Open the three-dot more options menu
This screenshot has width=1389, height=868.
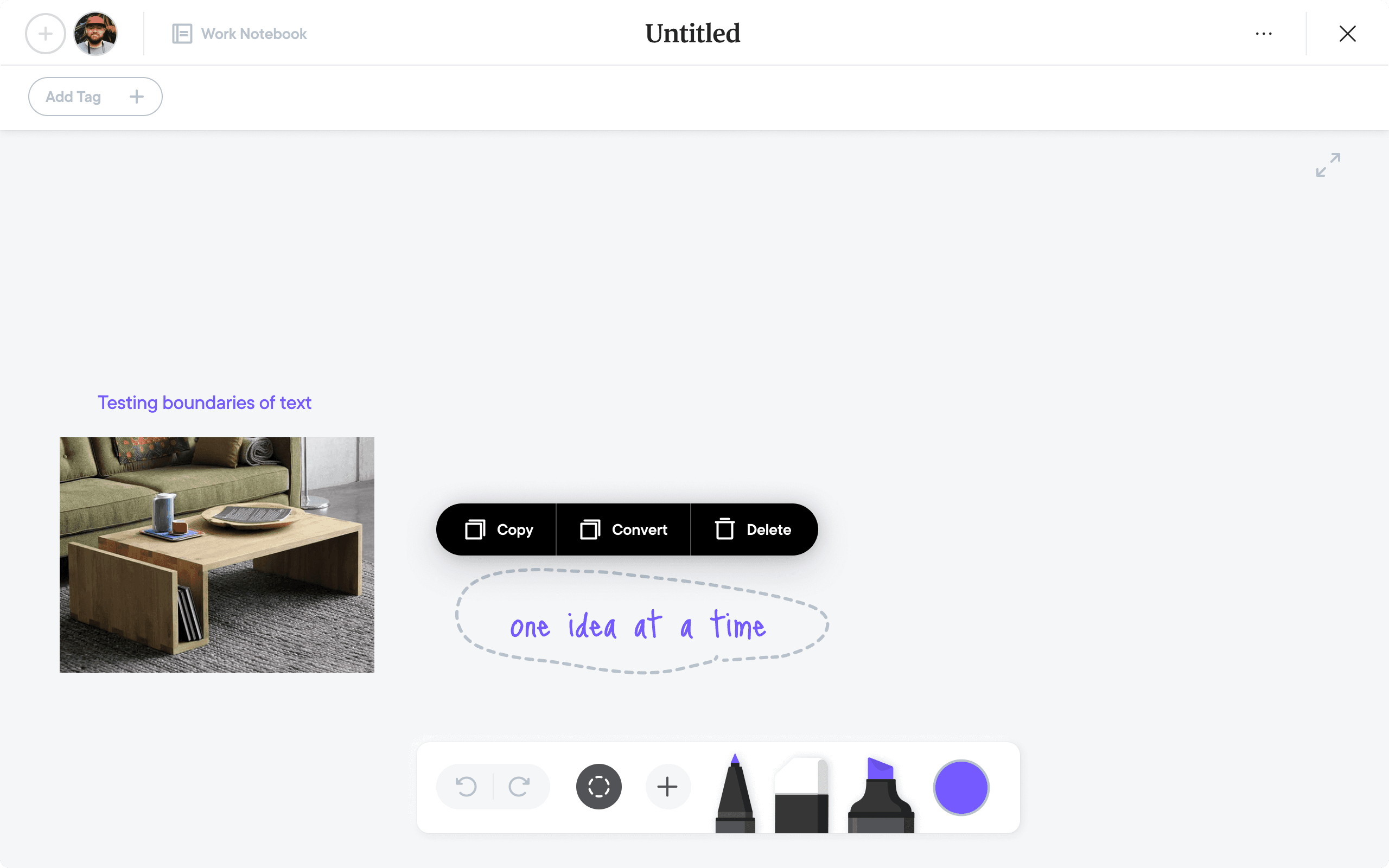1263,34
